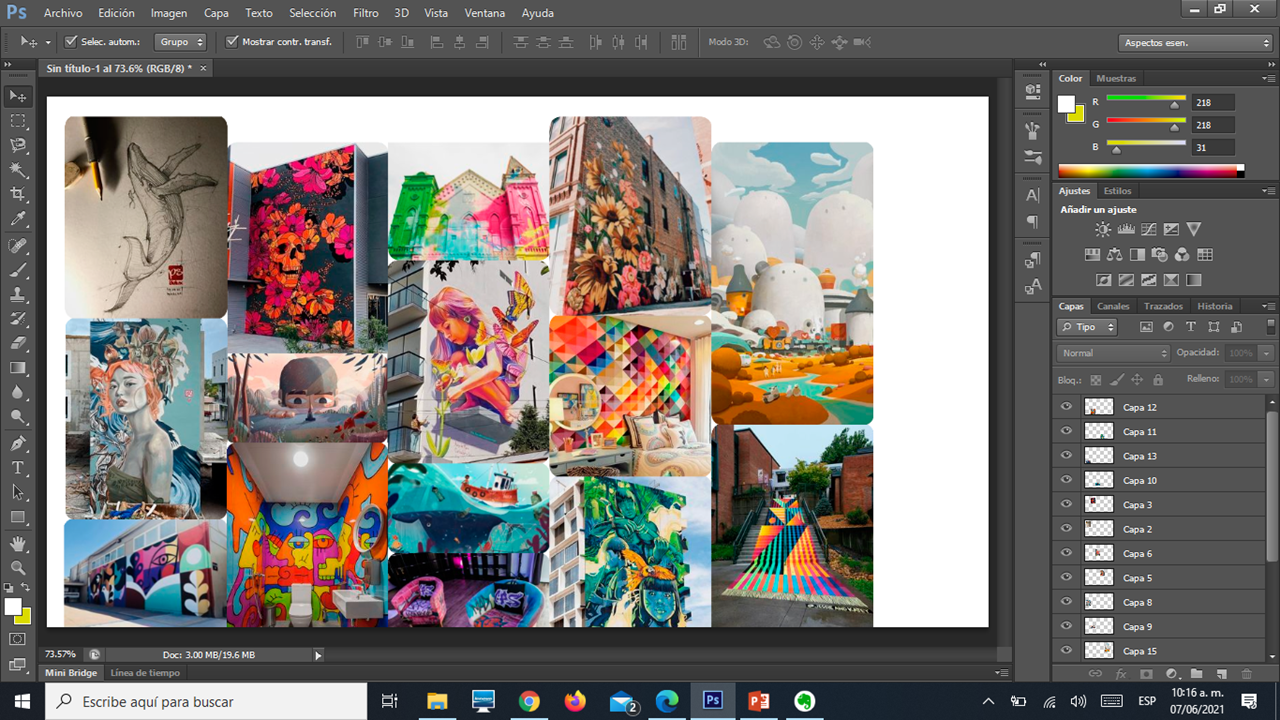Create a new layer group folder icon
The width and height of the screenshot is (1280, 720).
pyautogui.click(x=1195, y=674)
